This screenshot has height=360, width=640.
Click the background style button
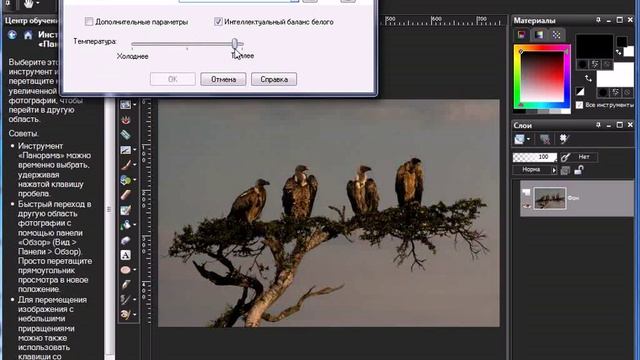pos(603,93)
